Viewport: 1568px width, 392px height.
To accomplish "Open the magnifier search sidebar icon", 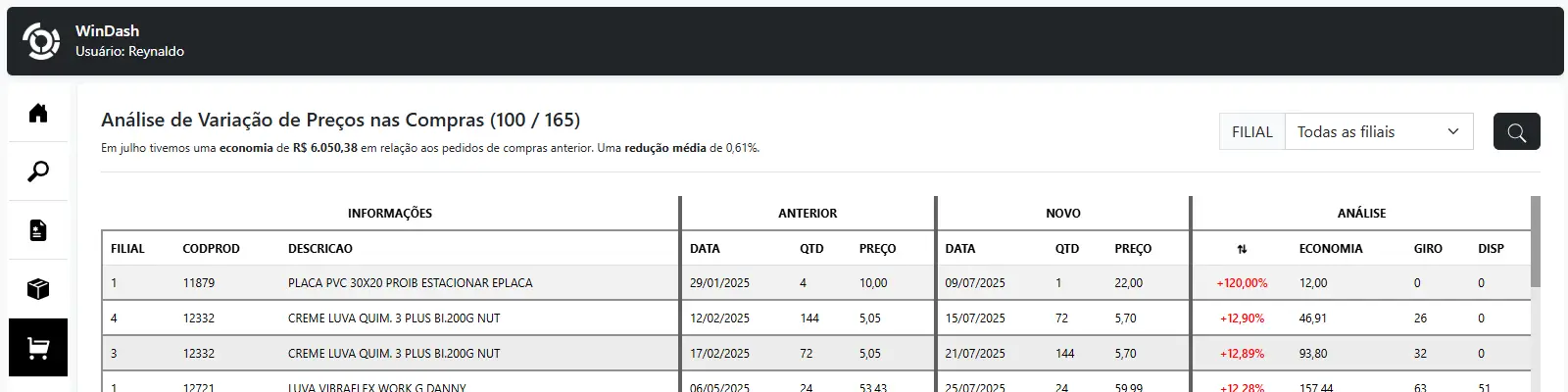I will (x=38, y=171).
